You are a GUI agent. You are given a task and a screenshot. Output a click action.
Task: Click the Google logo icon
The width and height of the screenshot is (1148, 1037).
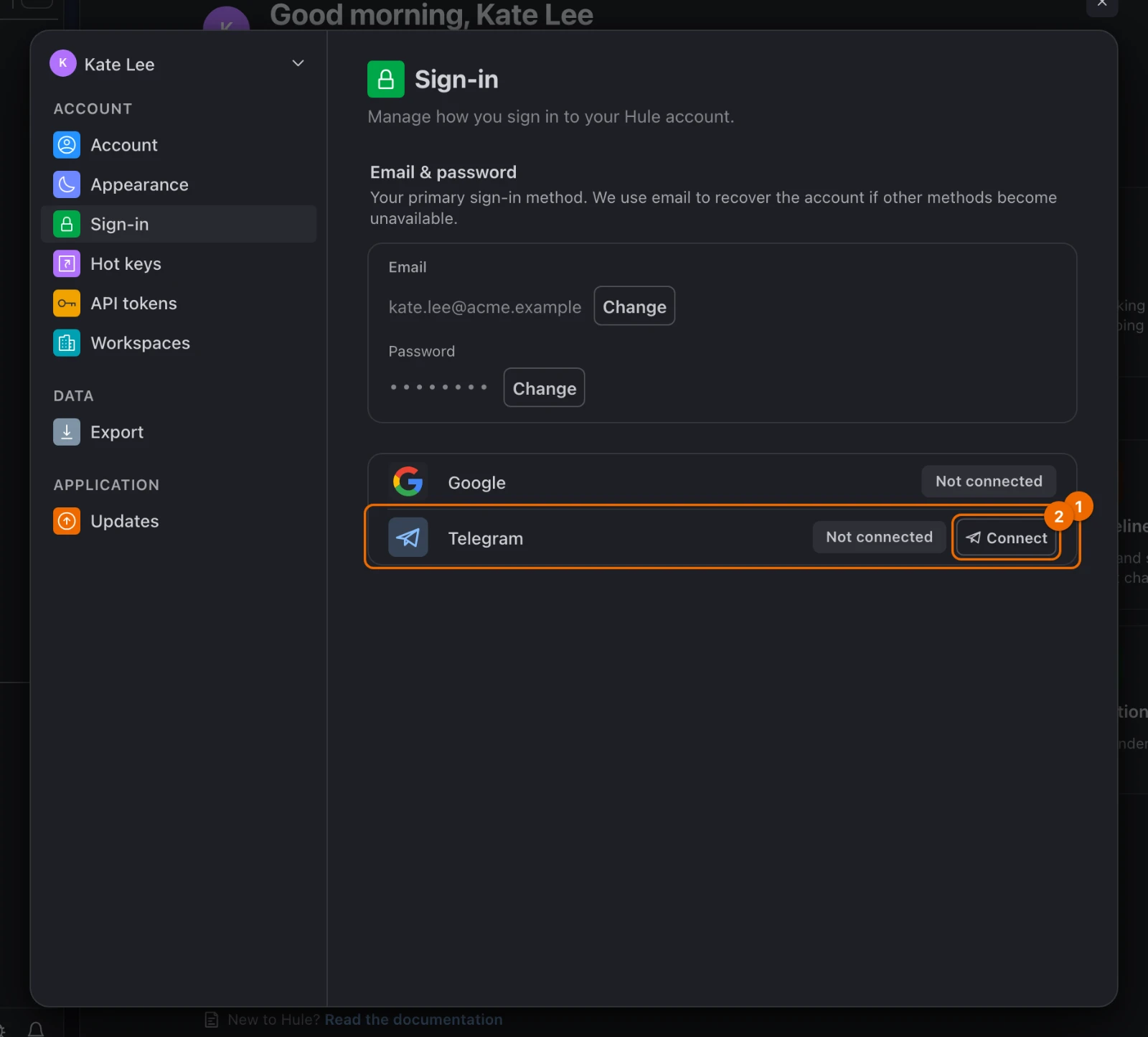pos(408,482)
